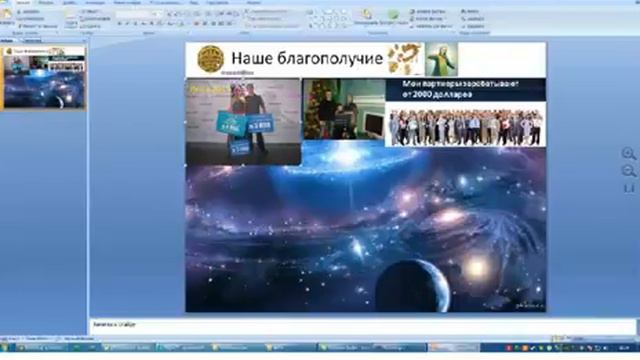Open the Windows Start button
The height and width of the screenshot is (360, 640).
coord(5,348)
